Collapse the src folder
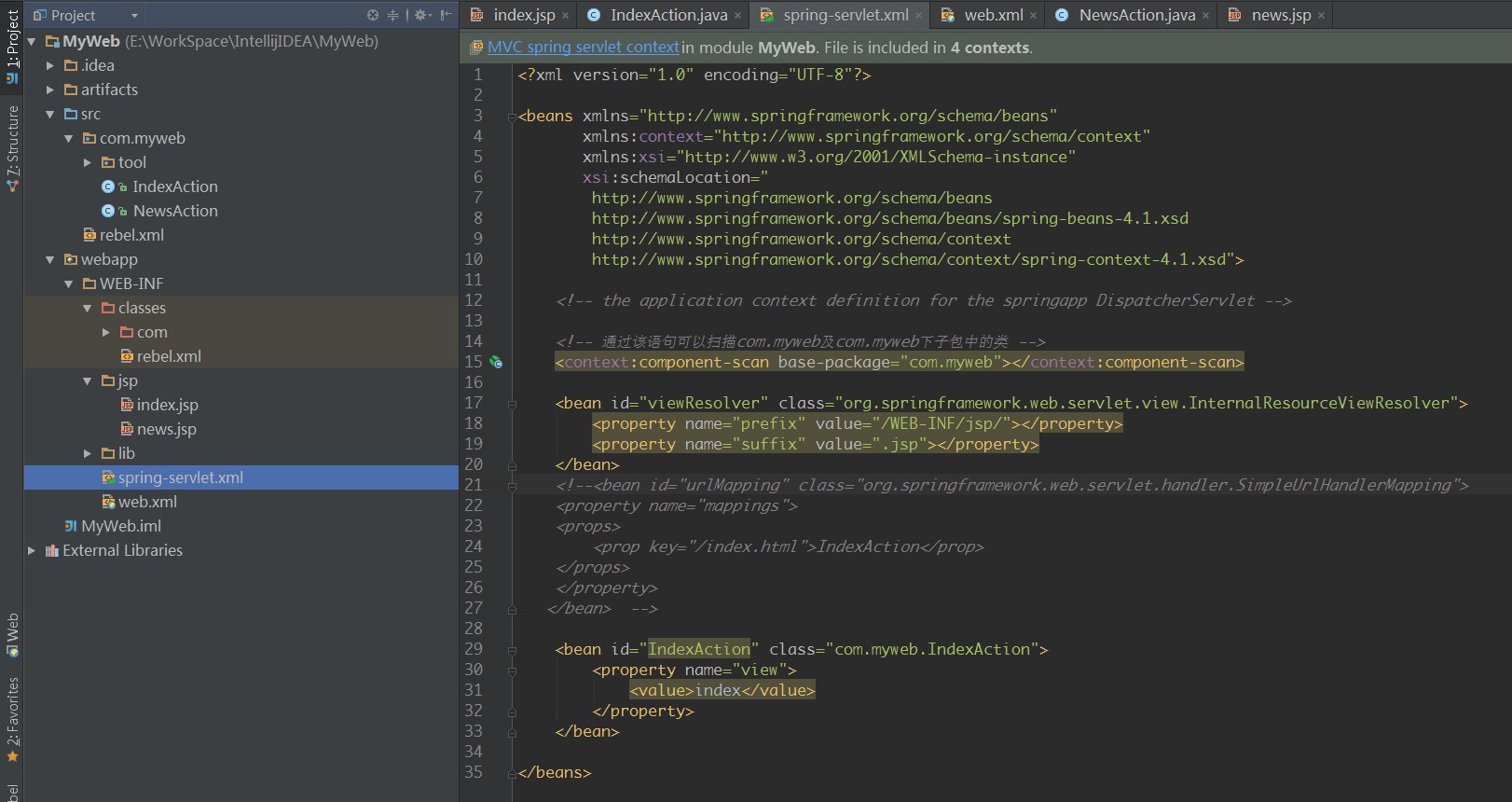1512x802 pixels. point(50,114)
